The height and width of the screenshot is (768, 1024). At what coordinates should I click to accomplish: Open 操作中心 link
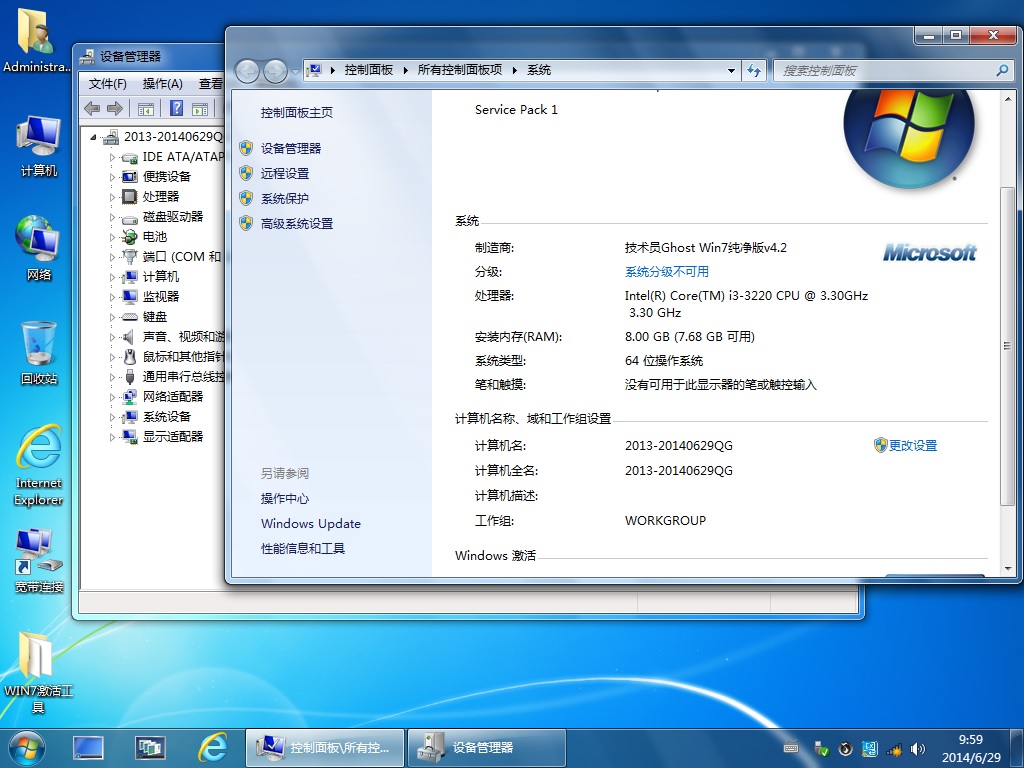pyautogui.click(x=285, y=498)
